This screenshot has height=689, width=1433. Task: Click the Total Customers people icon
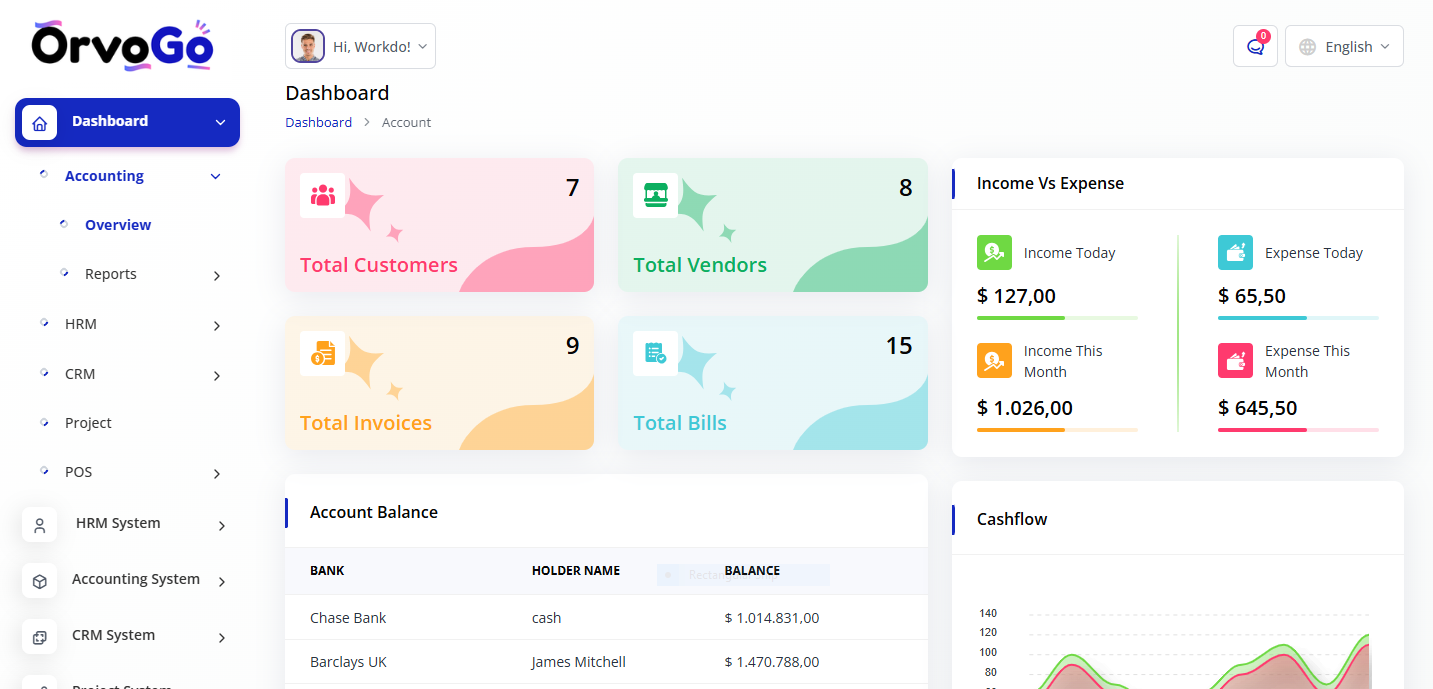click(x=322, y=195)
